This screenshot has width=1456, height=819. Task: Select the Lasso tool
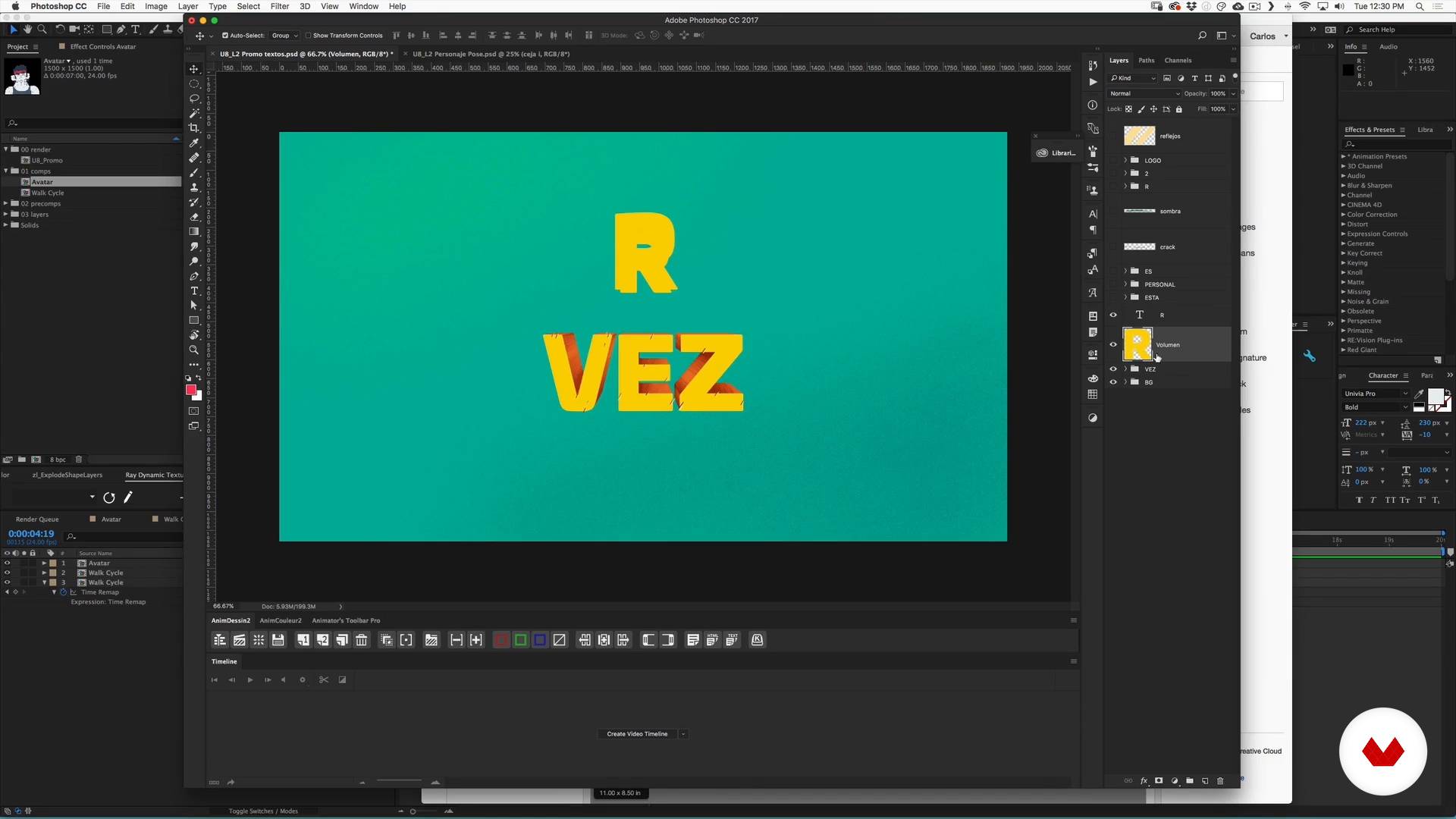click(x=194, y=99)
